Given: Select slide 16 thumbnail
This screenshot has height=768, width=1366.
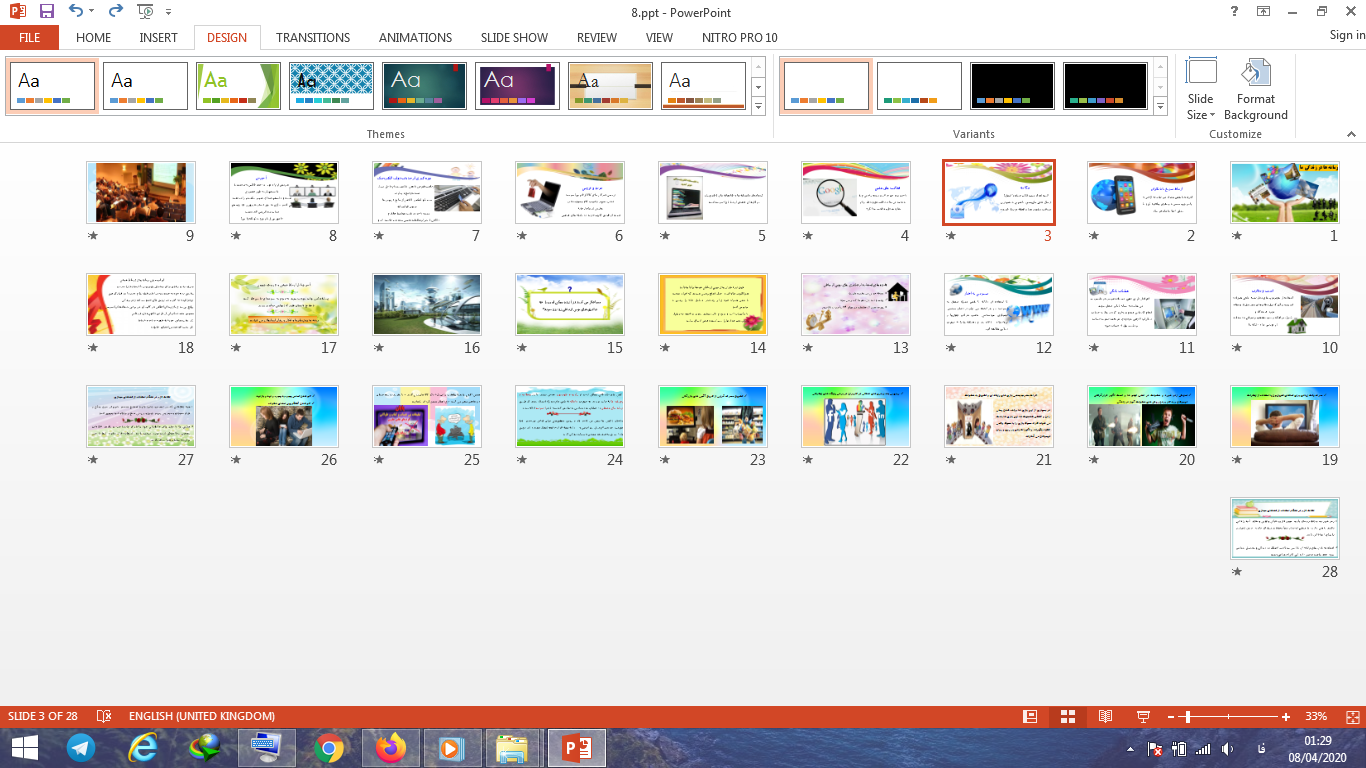Looking at the screenshot, I should tap(427, 305).
